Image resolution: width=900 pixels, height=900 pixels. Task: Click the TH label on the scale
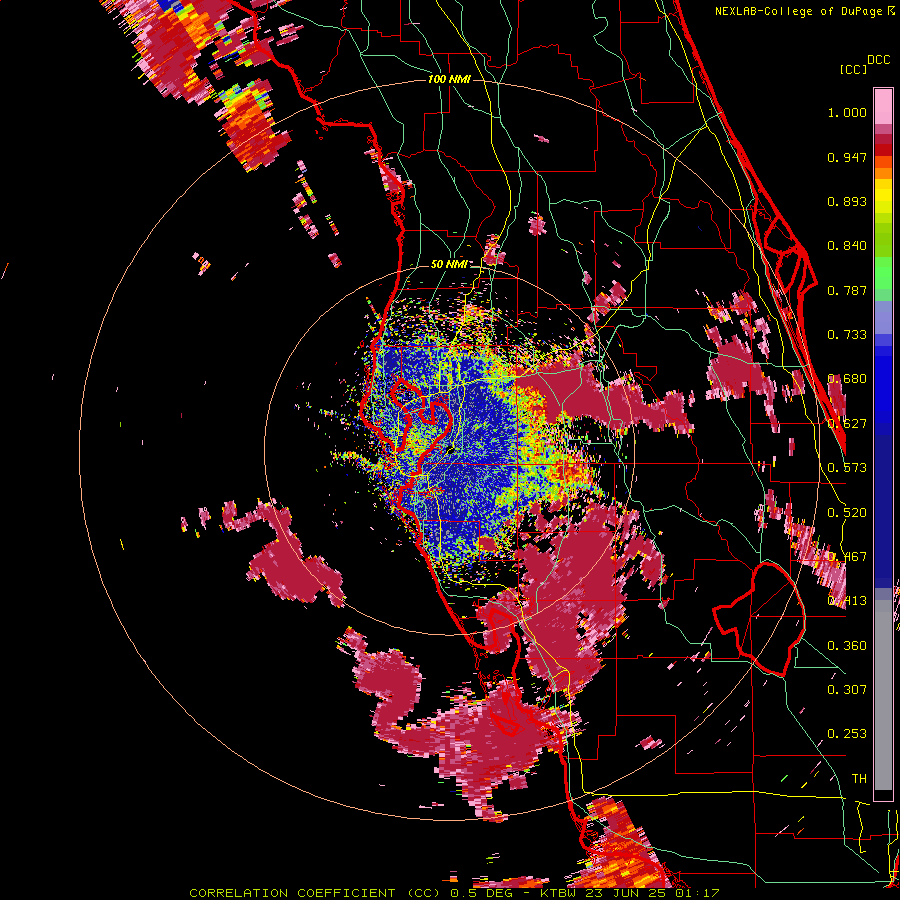click(859, 779)
